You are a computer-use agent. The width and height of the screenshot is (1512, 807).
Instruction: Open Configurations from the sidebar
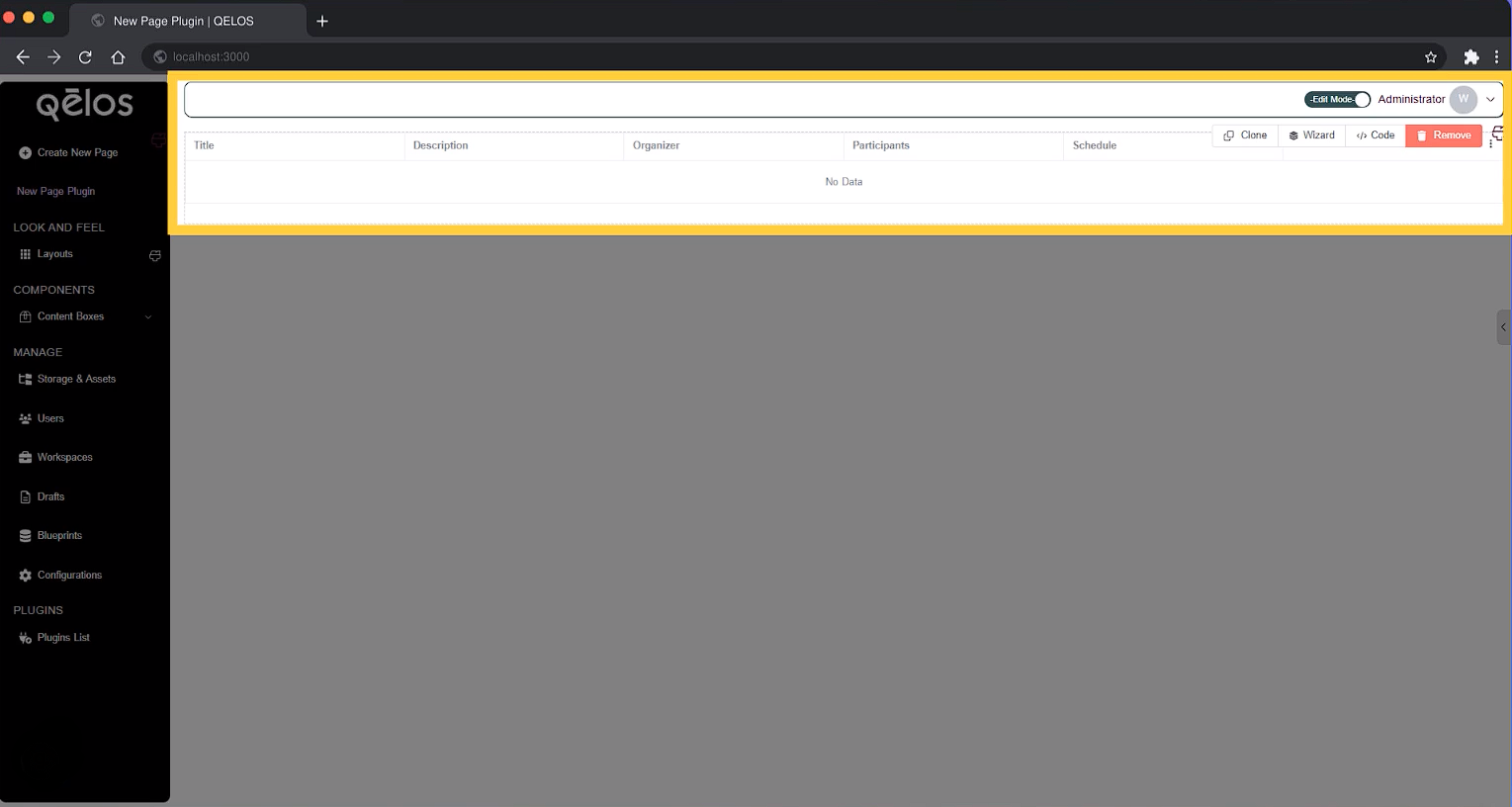(69, 575)
